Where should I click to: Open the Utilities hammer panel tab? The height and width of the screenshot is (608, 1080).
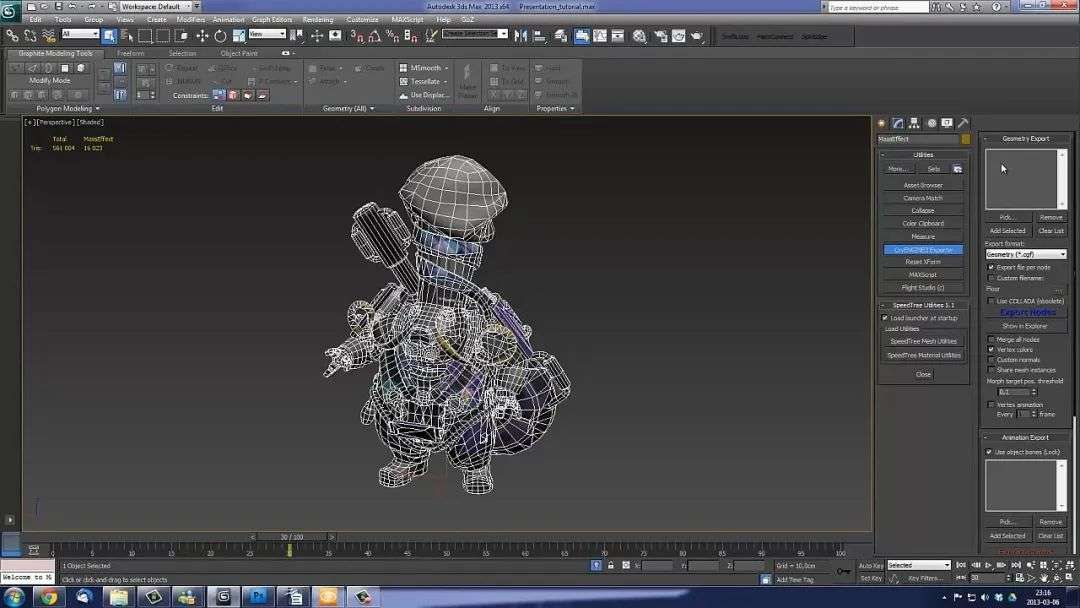964,123
